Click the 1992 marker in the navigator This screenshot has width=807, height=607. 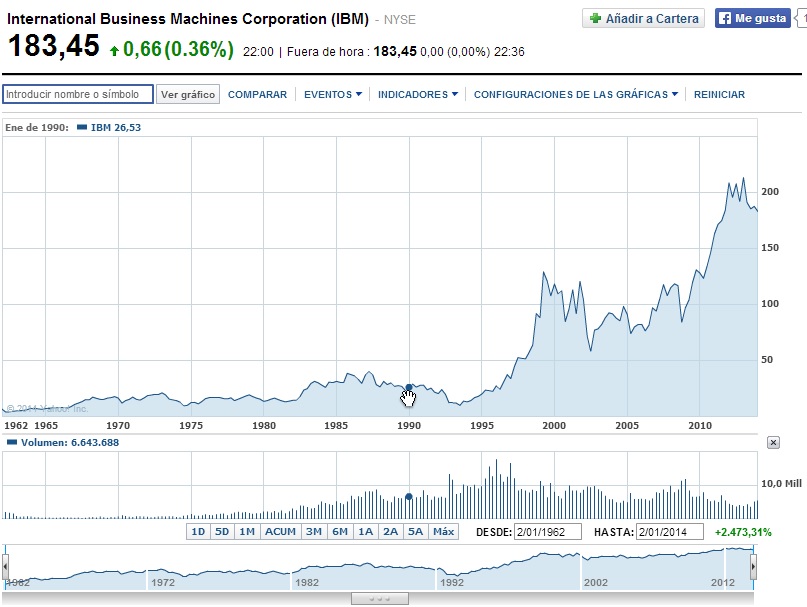[451, 582]
